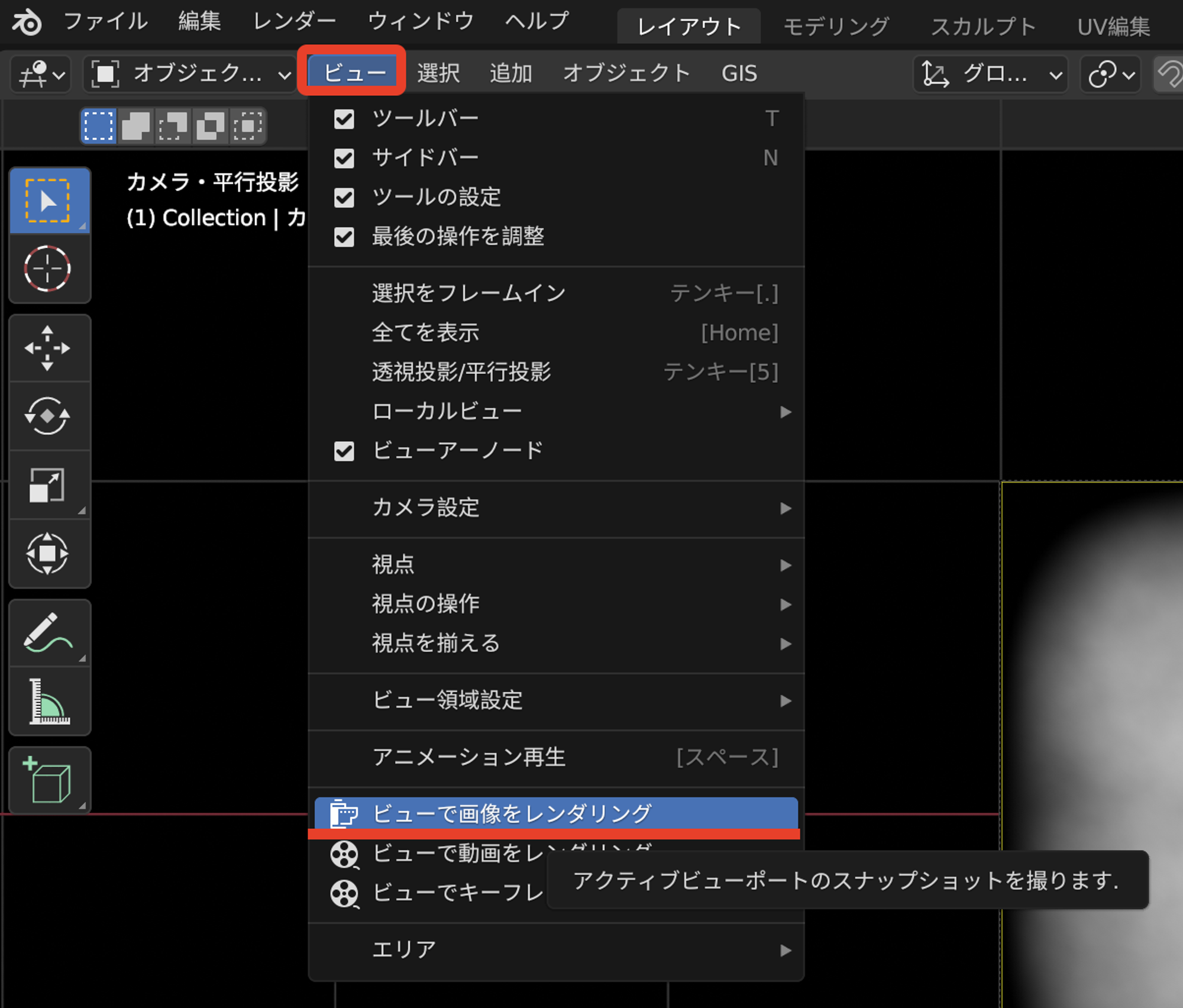The height and width of the screenshot is (1008, 1183).
Task: Select the Move tool
Action: pos(50,348)
